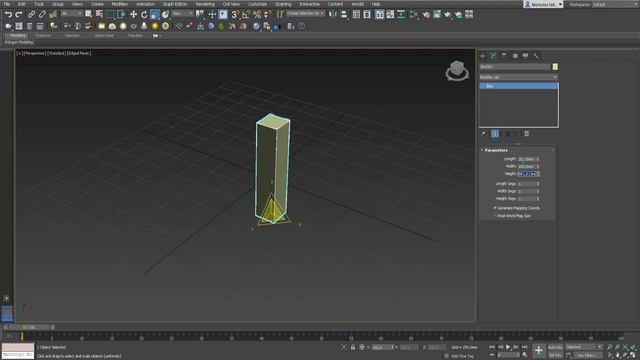The width and height of the screenshot is (640, 360).
Task: Open the Customize menu
Action: 257,4
